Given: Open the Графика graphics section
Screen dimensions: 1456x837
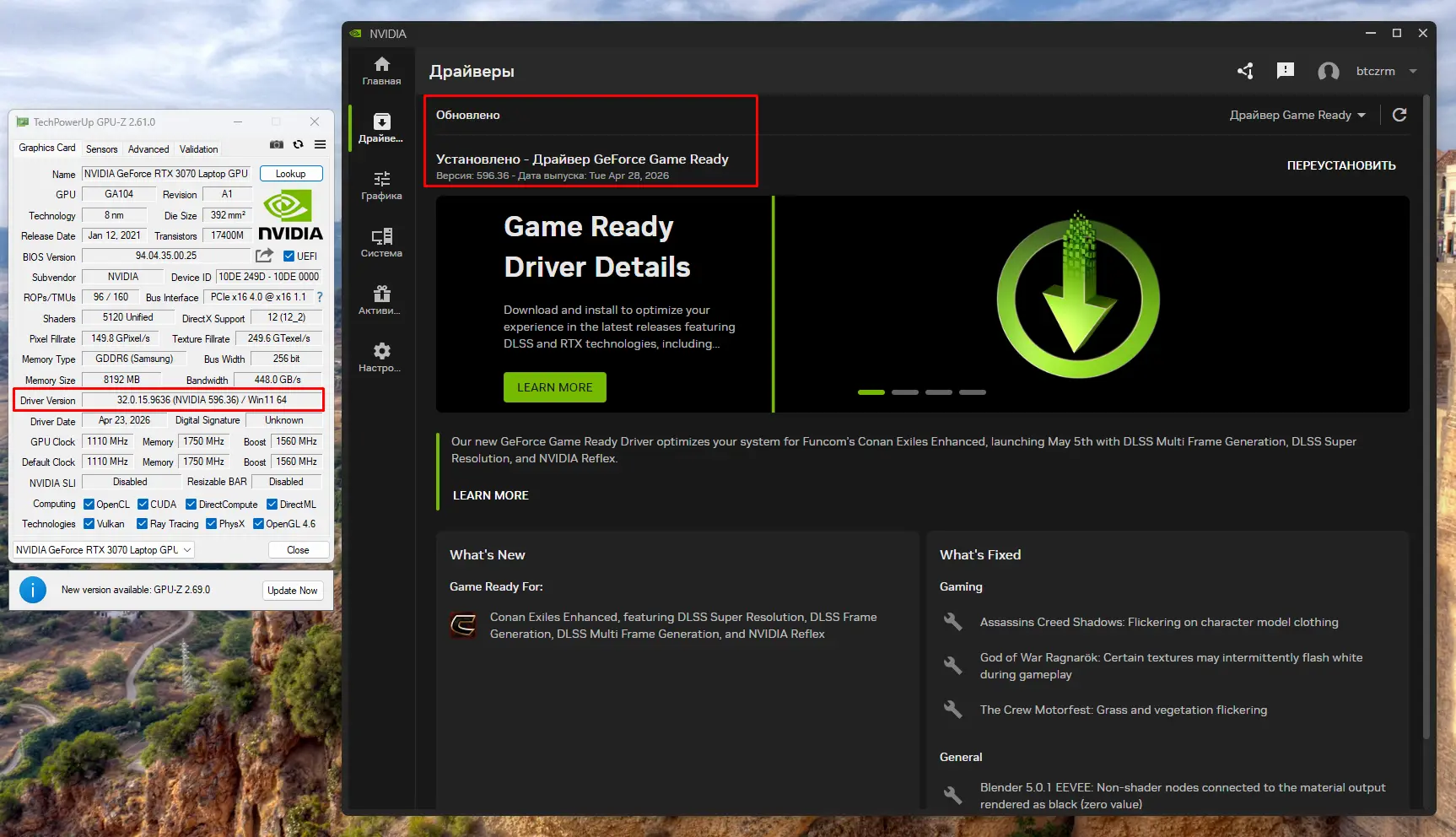Looking at the screenshot, I should pyautogui.click(x=381, y=186).
